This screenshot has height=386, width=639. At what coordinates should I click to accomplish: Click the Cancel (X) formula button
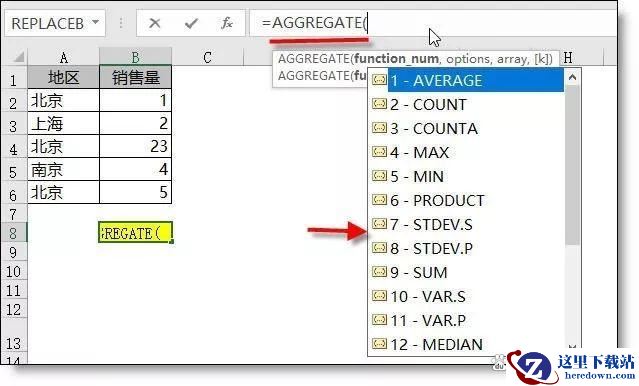point(154,23)
